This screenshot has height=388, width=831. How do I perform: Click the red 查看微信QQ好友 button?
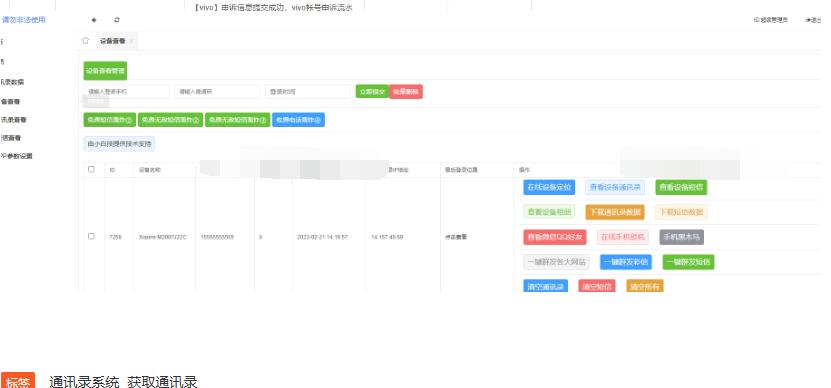pyautogui.click(x=555, y=237)
